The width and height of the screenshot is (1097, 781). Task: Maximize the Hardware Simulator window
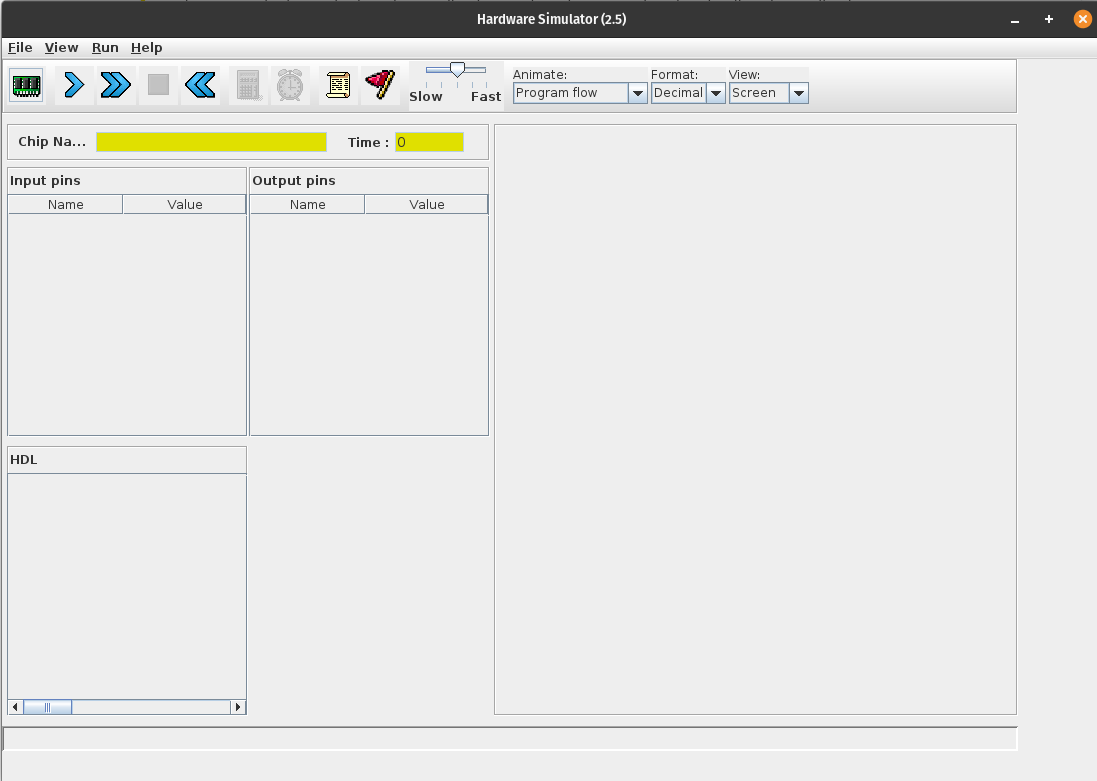point(1049,20)
